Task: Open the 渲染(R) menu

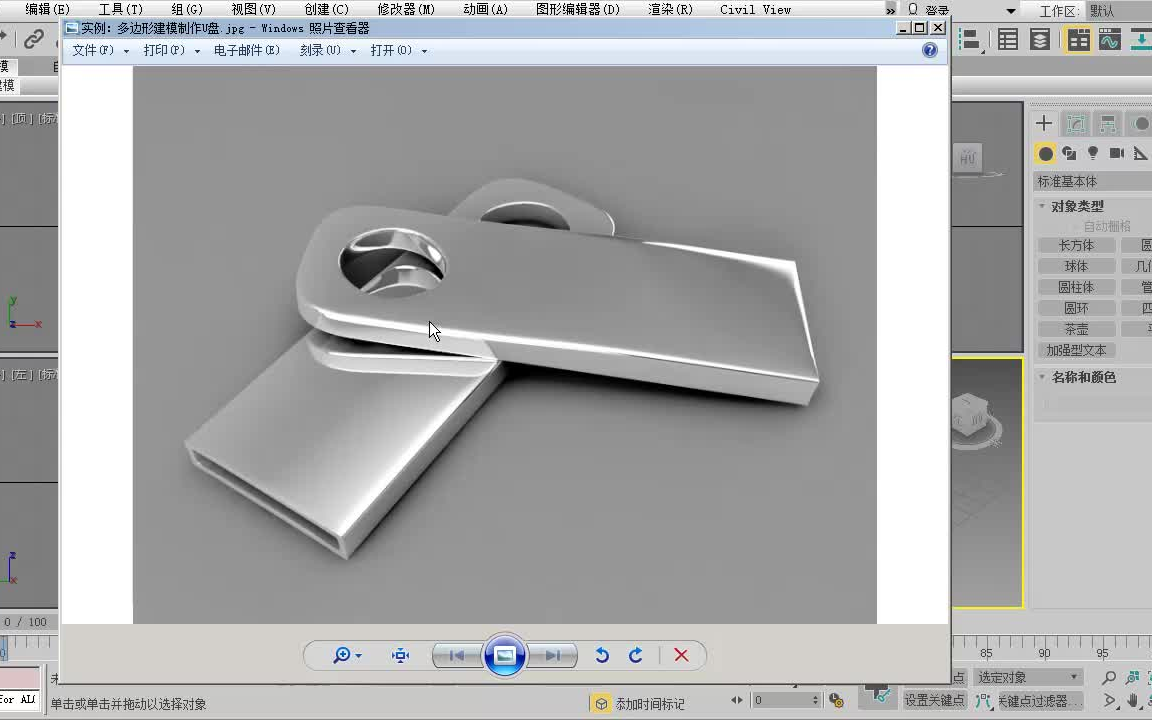Action: [x=671, y=9]
